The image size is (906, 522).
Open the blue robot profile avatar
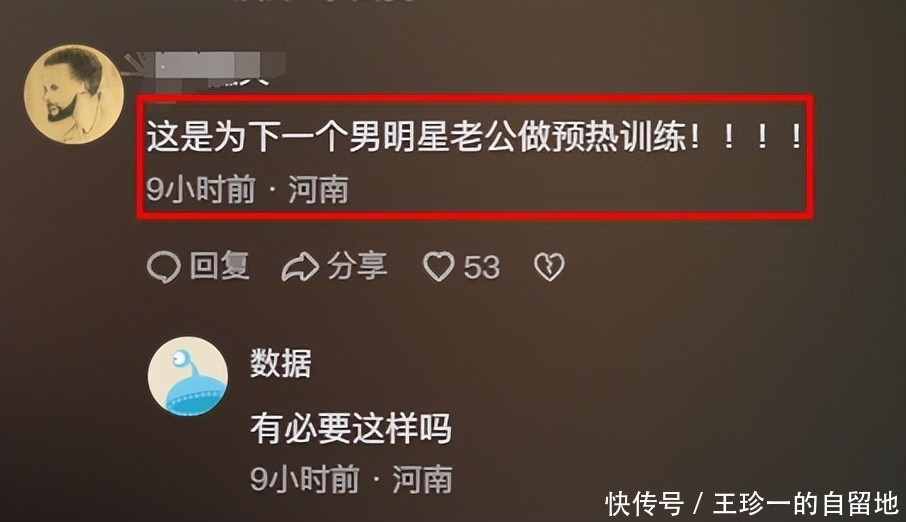click(x=188, y=377)
